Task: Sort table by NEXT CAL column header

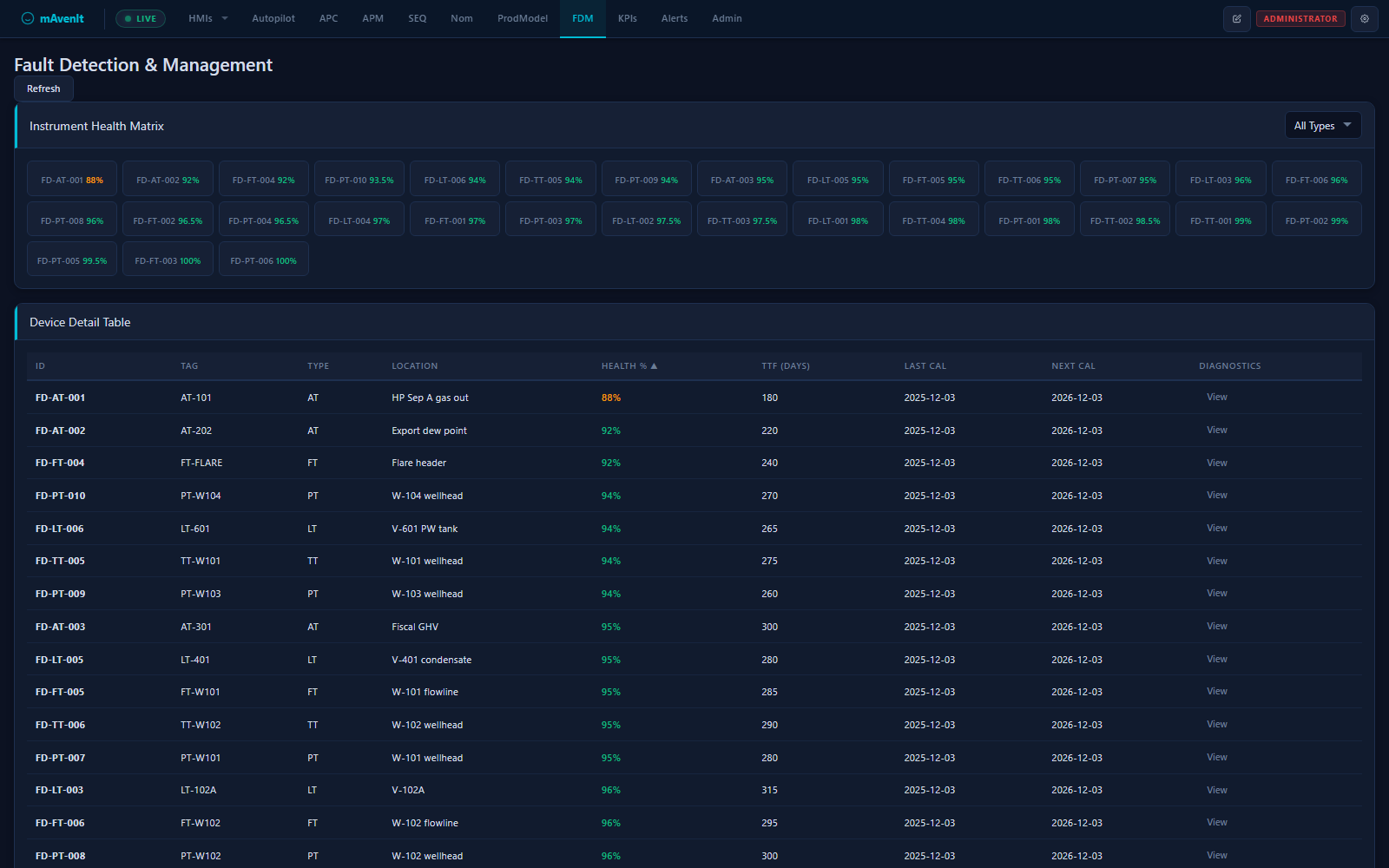Action: 1073,366
